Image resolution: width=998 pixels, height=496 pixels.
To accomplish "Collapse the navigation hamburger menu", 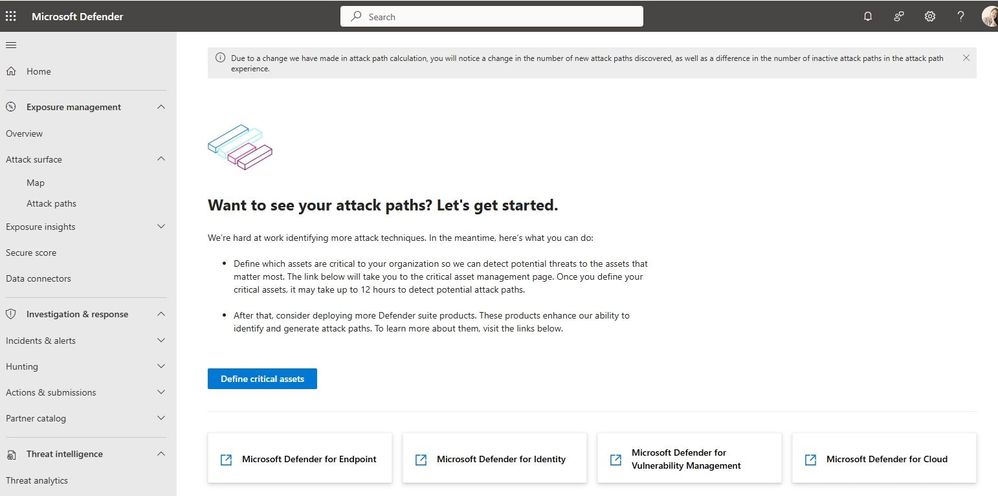I will click(x=11, y=45).
